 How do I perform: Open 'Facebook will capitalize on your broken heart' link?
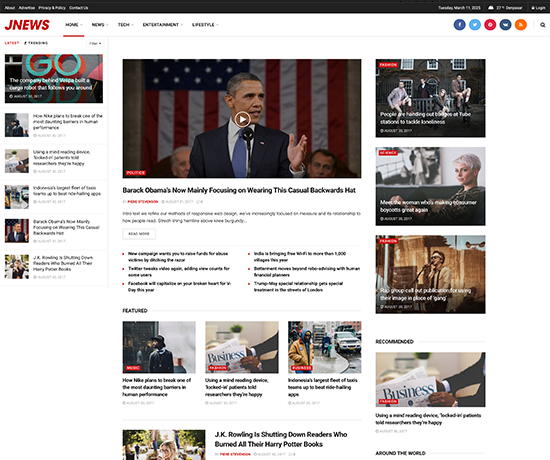[x=179, y=287]
